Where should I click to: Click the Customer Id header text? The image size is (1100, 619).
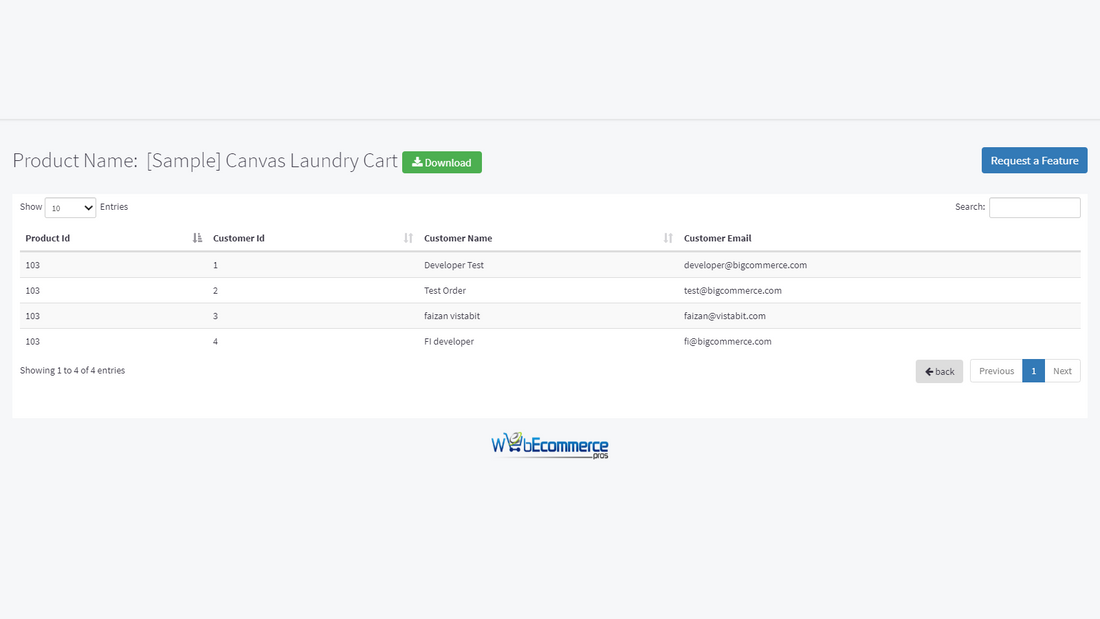click(x=239, y=238)
